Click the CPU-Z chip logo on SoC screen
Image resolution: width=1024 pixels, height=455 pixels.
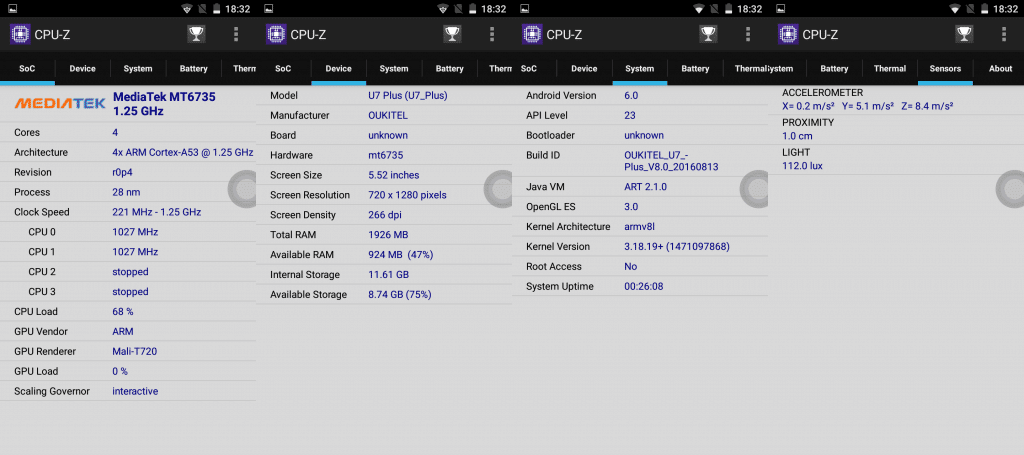point(20,34)
